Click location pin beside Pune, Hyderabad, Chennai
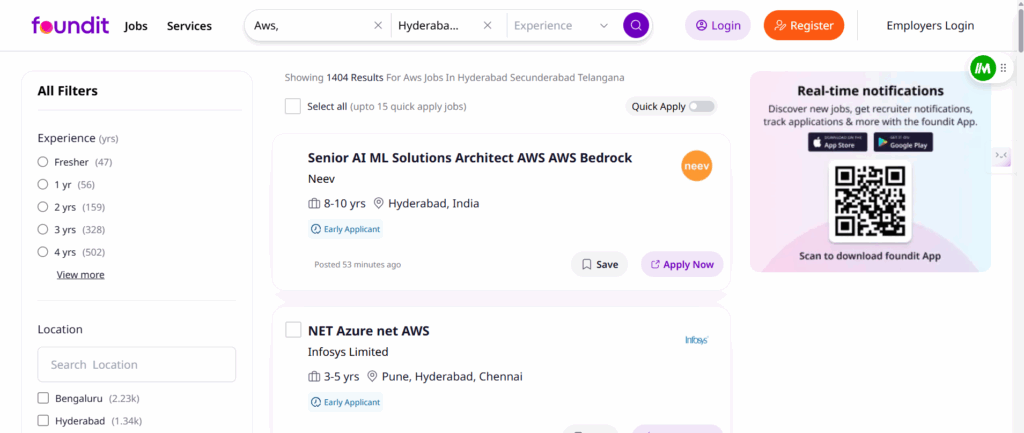Viewport: 1024px width, 433px height. click(372, 377)
